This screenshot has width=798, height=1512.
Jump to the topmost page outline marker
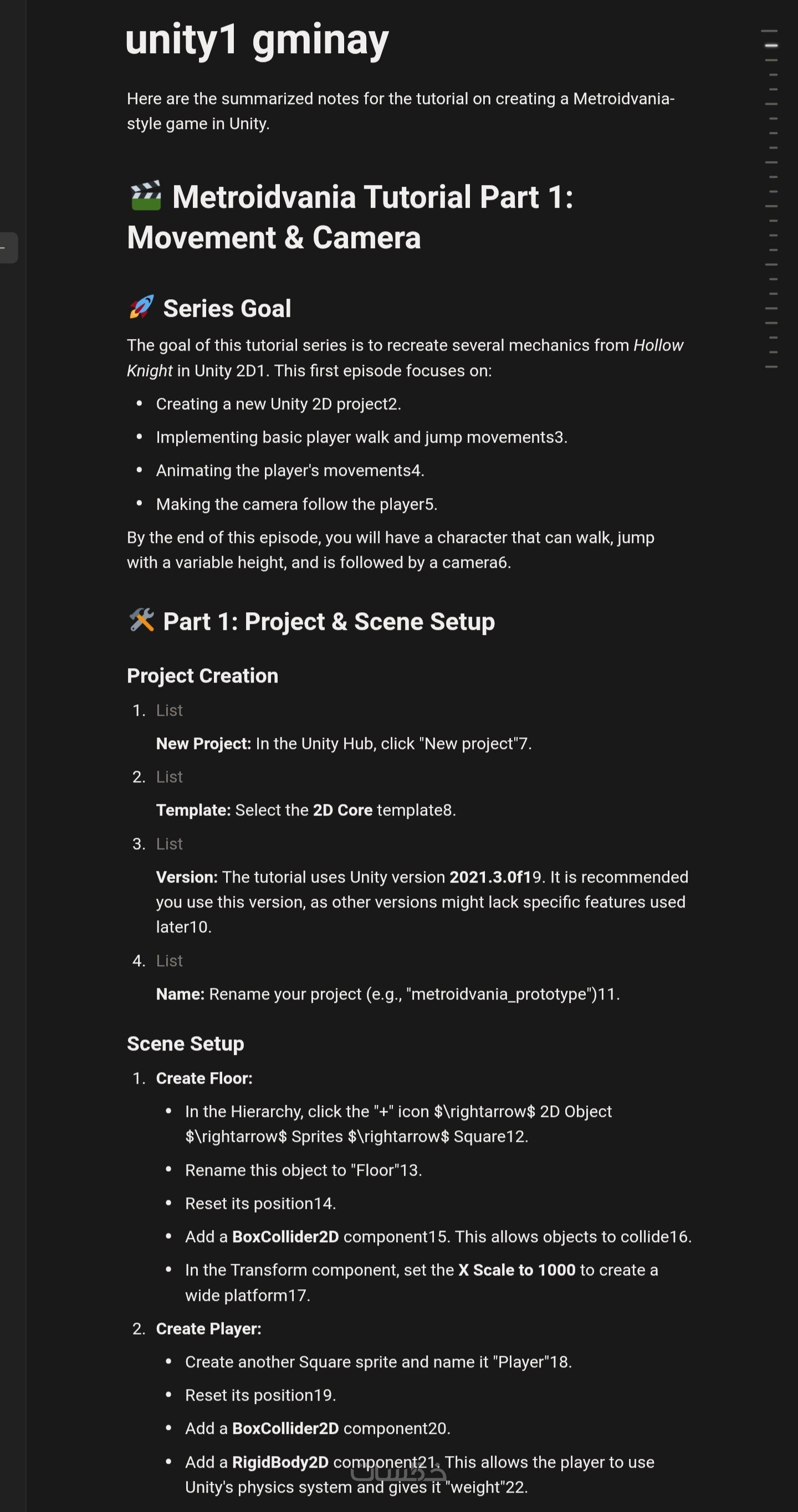point(769,30)
